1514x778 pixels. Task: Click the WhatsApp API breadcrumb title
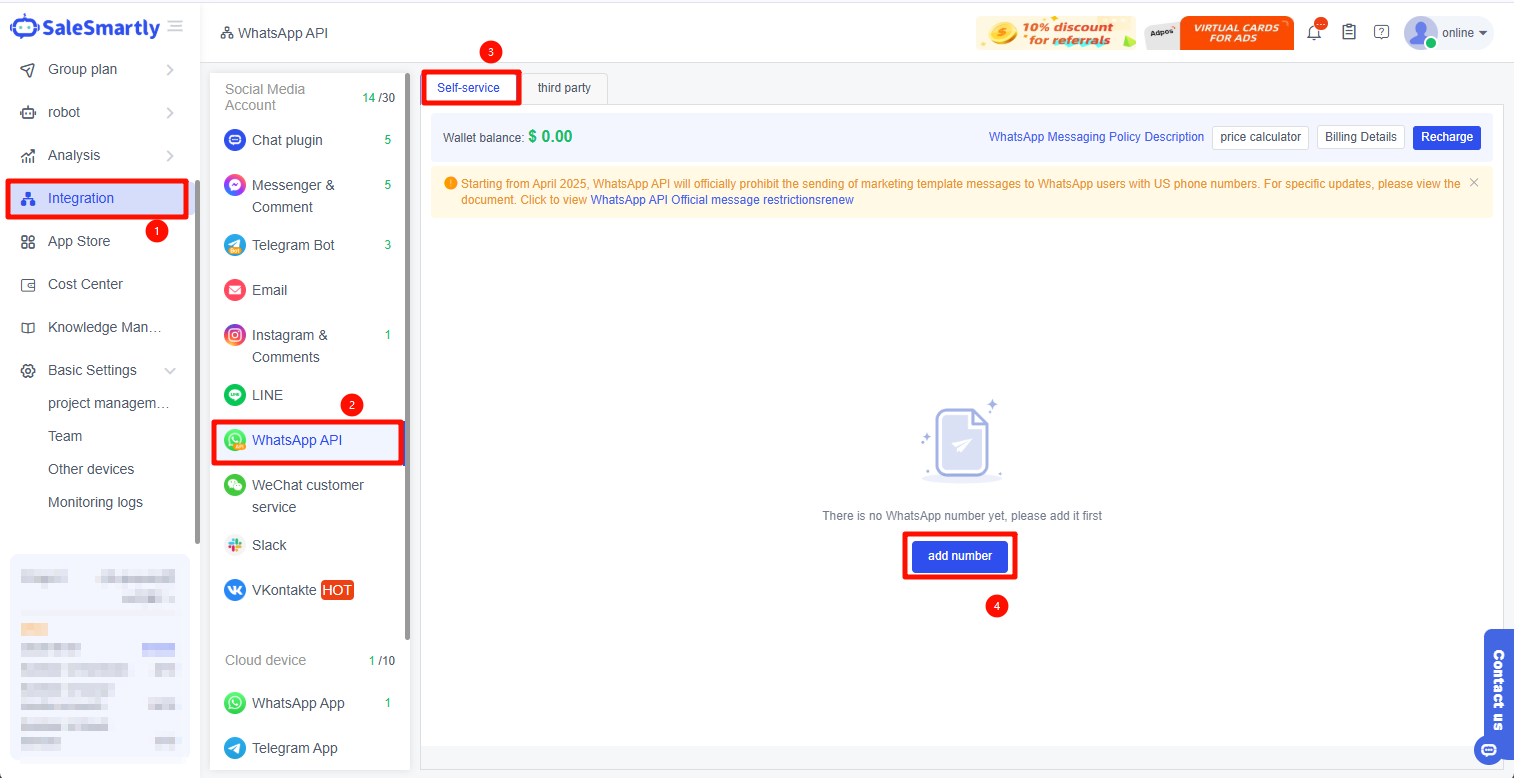(283, 33)
